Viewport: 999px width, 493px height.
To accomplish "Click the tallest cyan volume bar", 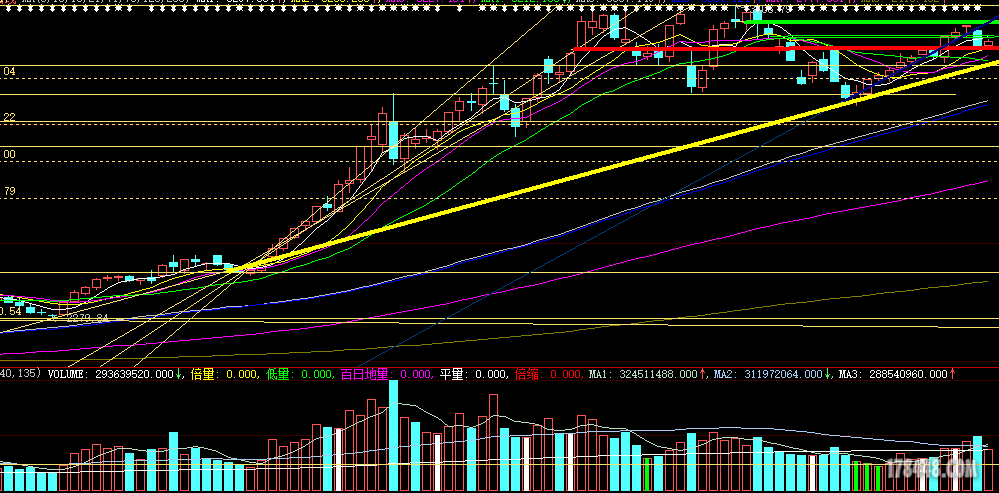I will point(394,436).
